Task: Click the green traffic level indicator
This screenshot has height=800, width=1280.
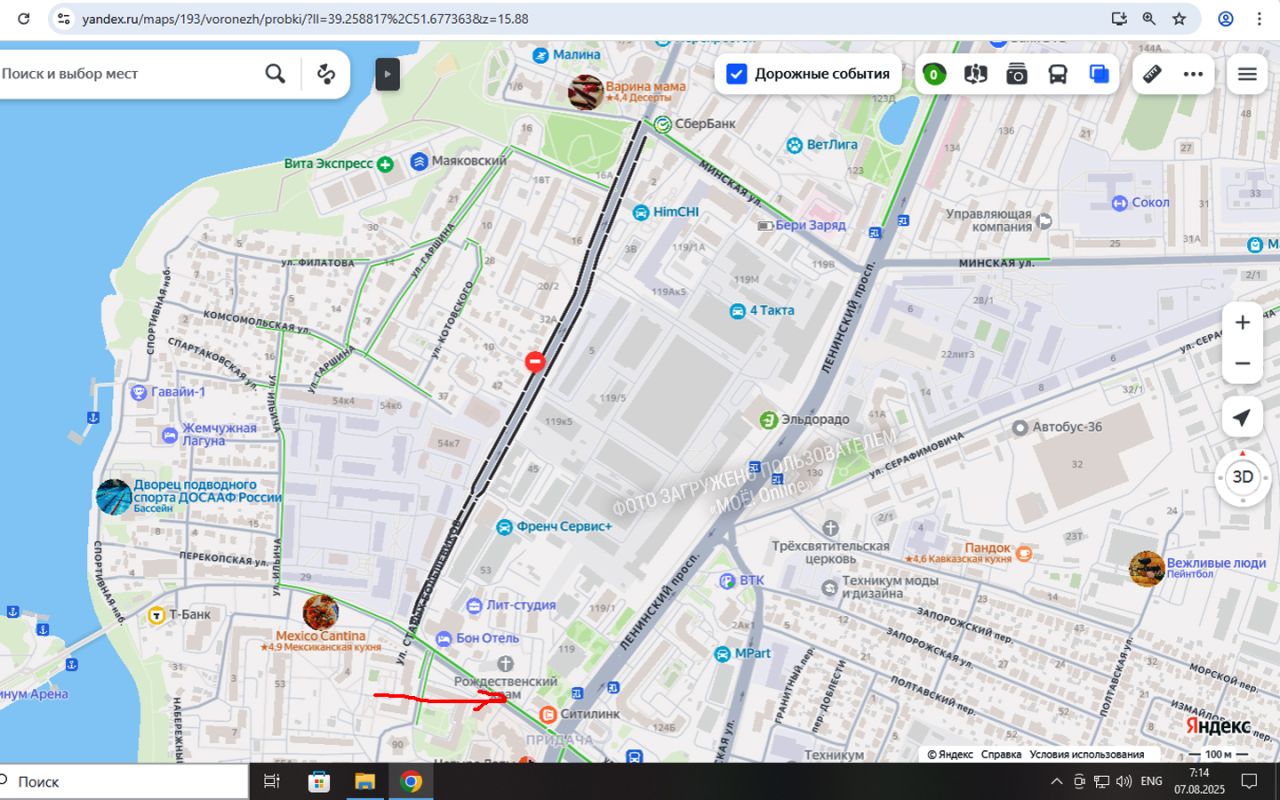Action: pyautogui.click(x=934, y=74)
